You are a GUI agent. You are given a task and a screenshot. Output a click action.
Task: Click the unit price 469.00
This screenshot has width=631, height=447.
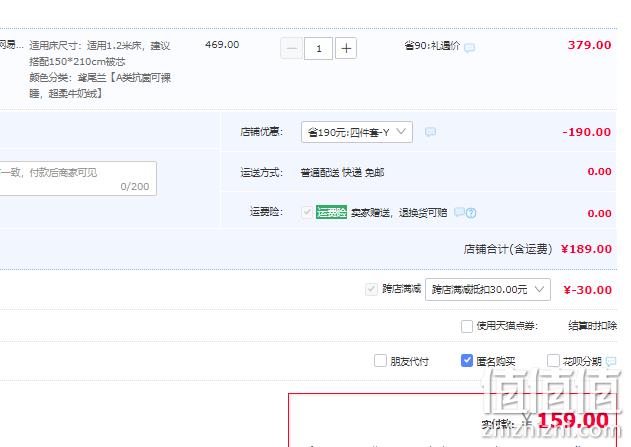(x=222, y=45)
